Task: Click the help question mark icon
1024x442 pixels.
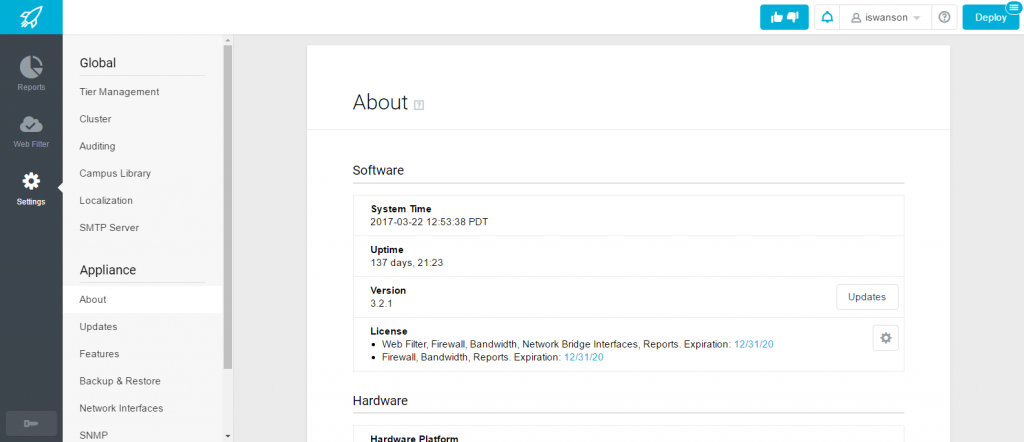Action: (x=944, y=18)
